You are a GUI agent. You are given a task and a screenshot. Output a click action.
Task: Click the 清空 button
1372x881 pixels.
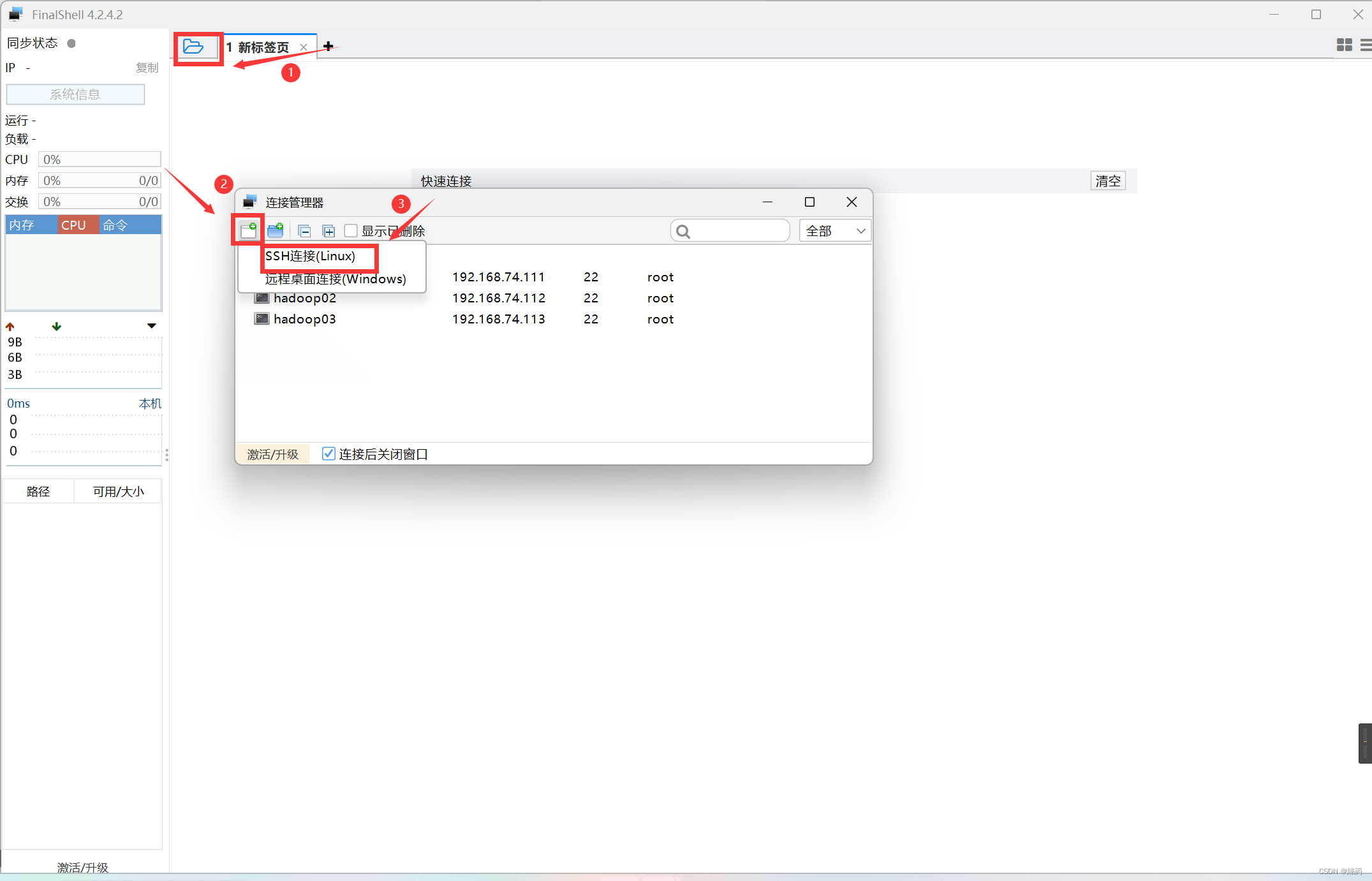1108,181
